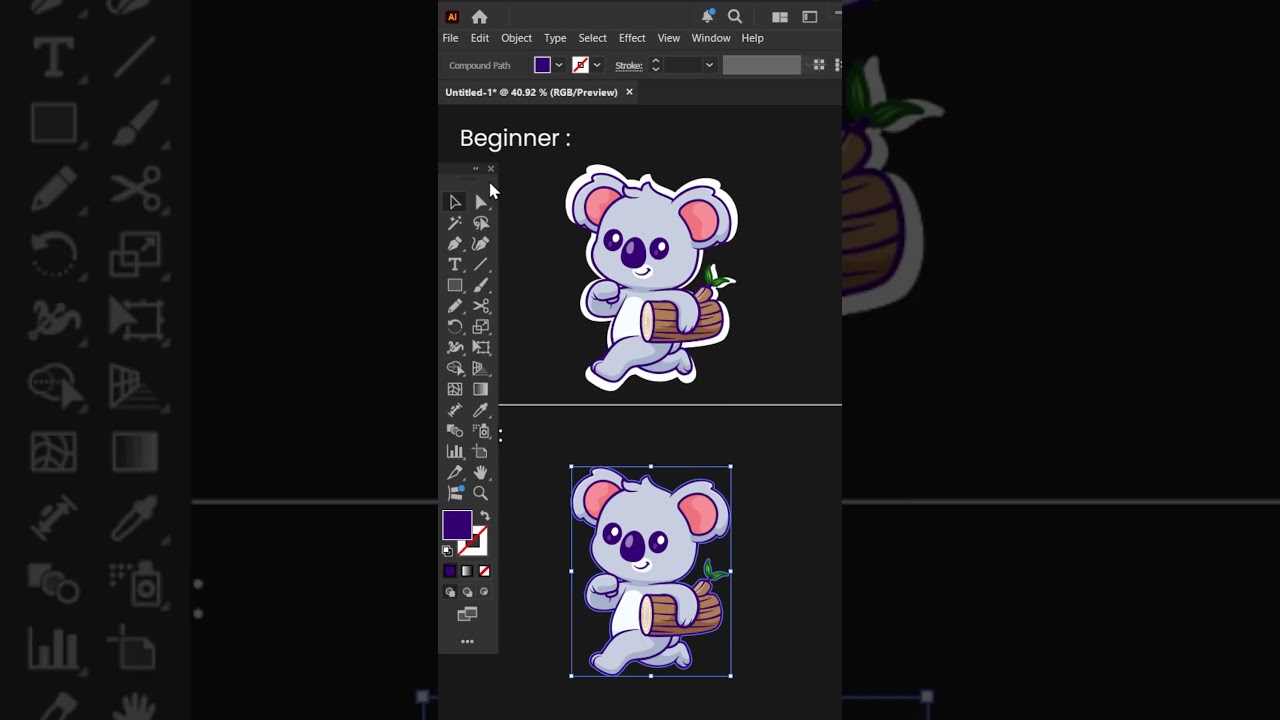Screen dimensions: 1280x720
Task: Select the Paintbrush tool
Action: [481, 285]
